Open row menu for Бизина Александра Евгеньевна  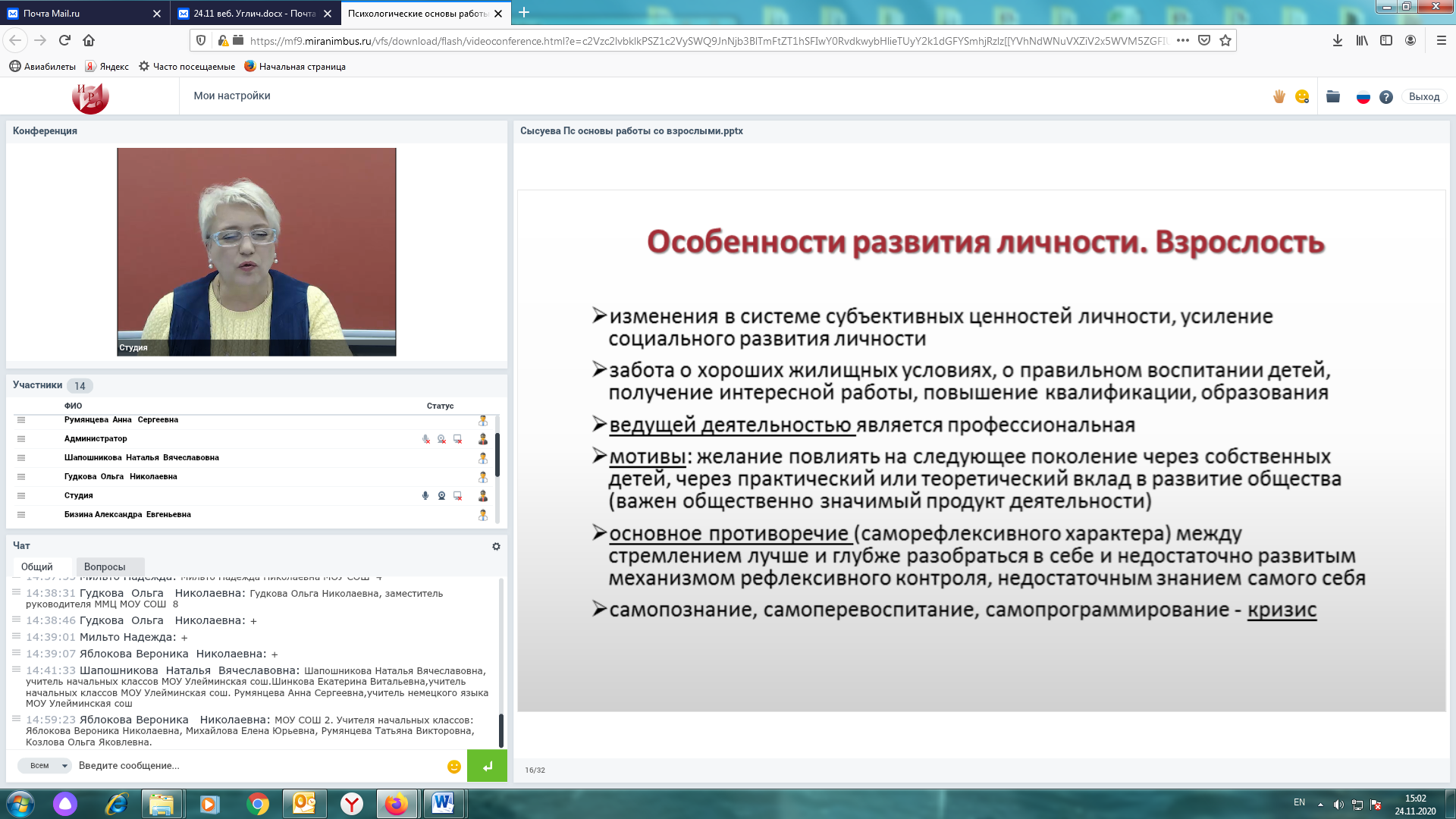pos(21,515)
